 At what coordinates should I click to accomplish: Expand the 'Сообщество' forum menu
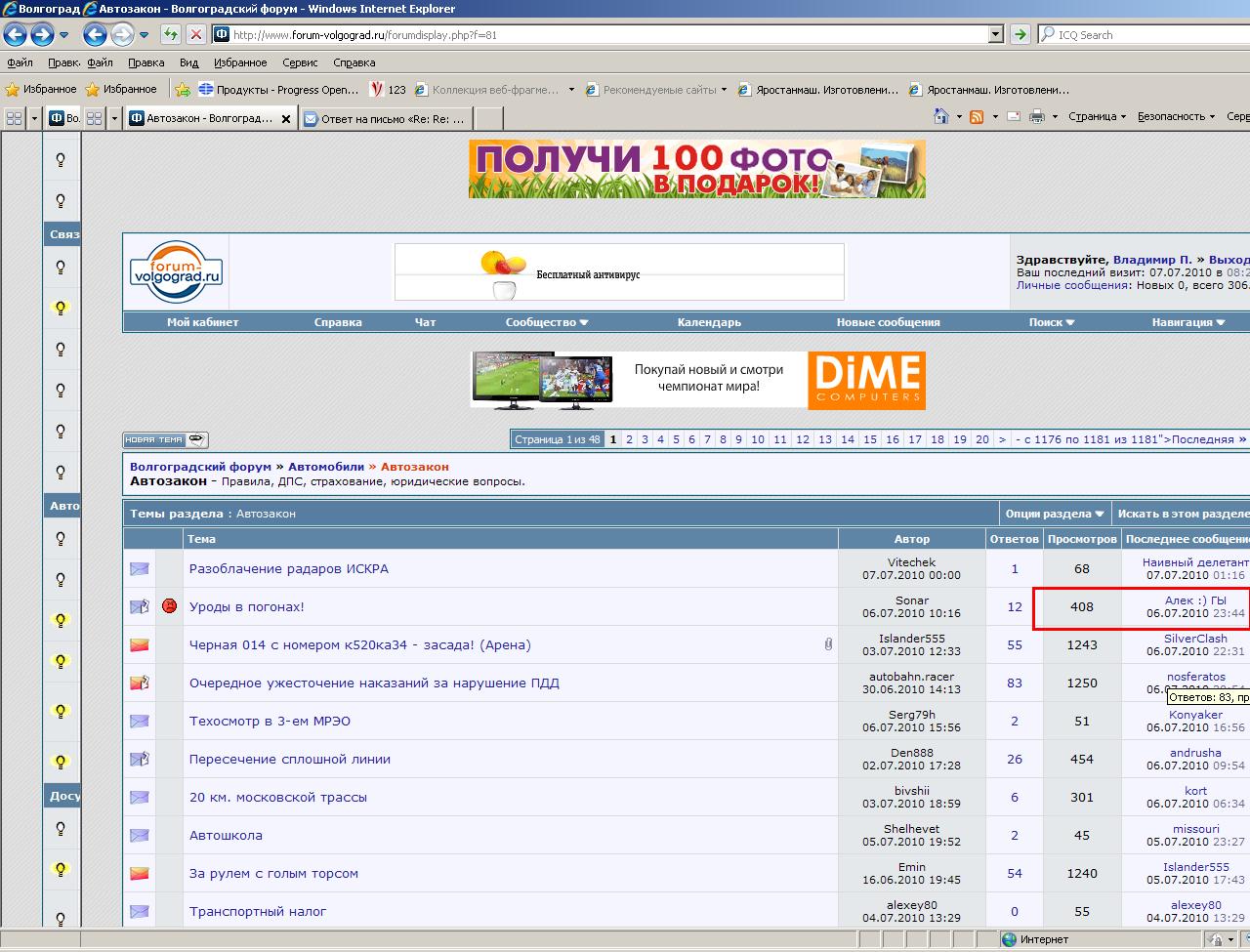click(x=546, y=322)
